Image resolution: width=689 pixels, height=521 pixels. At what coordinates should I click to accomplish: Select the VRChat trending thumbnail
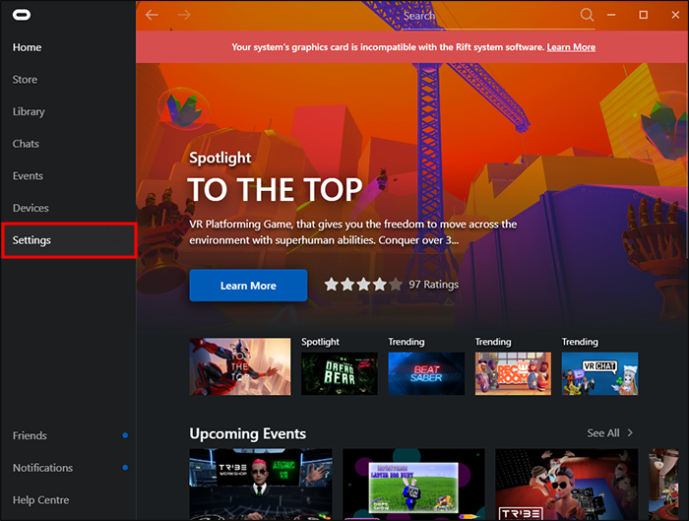(x=600, y=373)
